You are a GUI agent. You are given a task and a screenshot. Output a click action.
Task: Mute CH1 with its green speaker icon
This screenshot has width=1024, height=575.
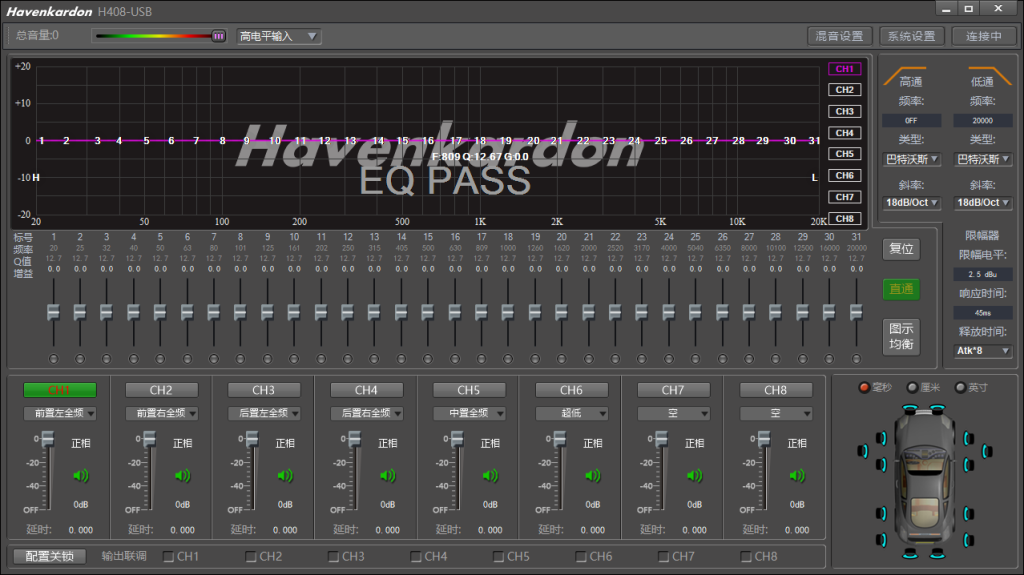point(80,476)
